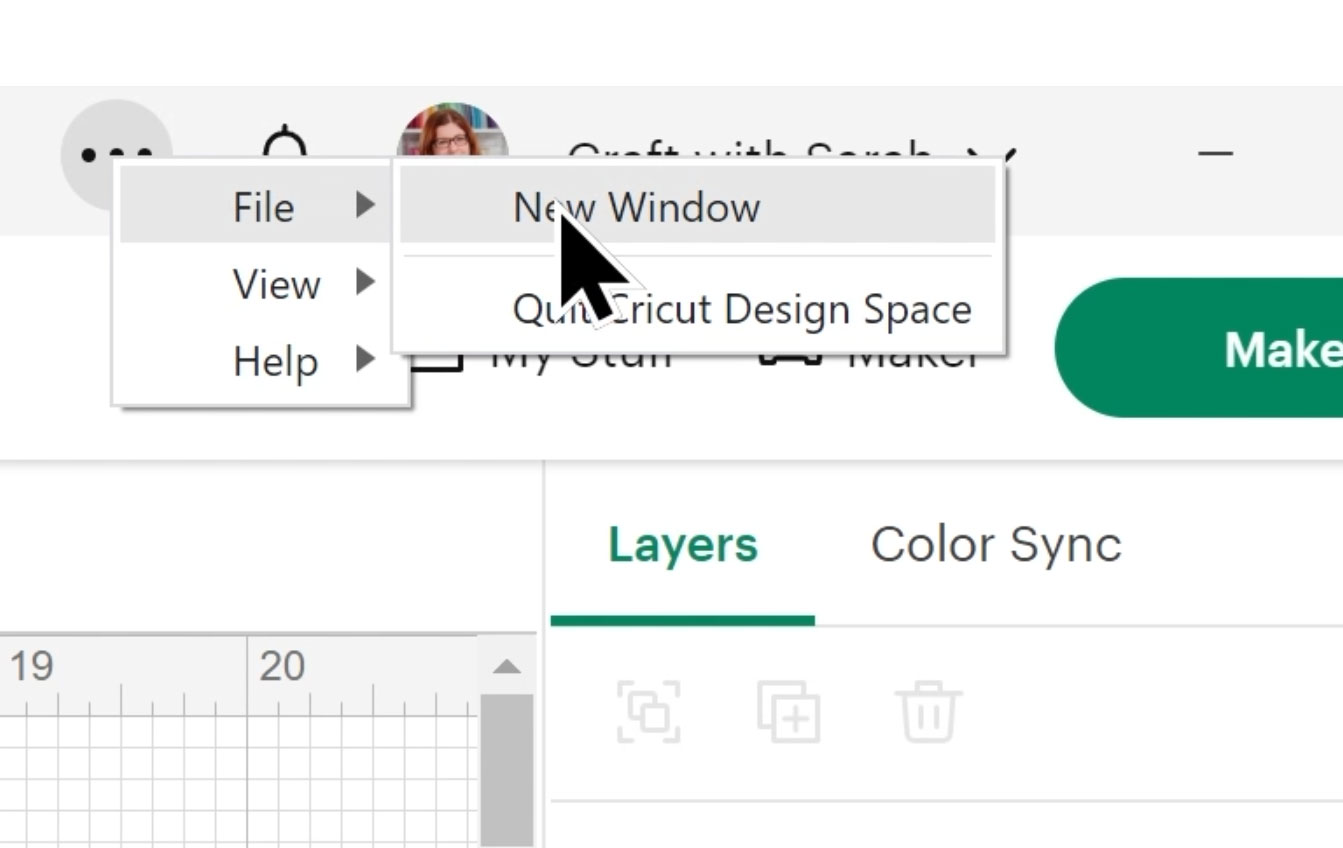The width and height of the screenshot is (1343, 848).
Task: Expand the File submenu arrow
Action: [x=365, y=206]
